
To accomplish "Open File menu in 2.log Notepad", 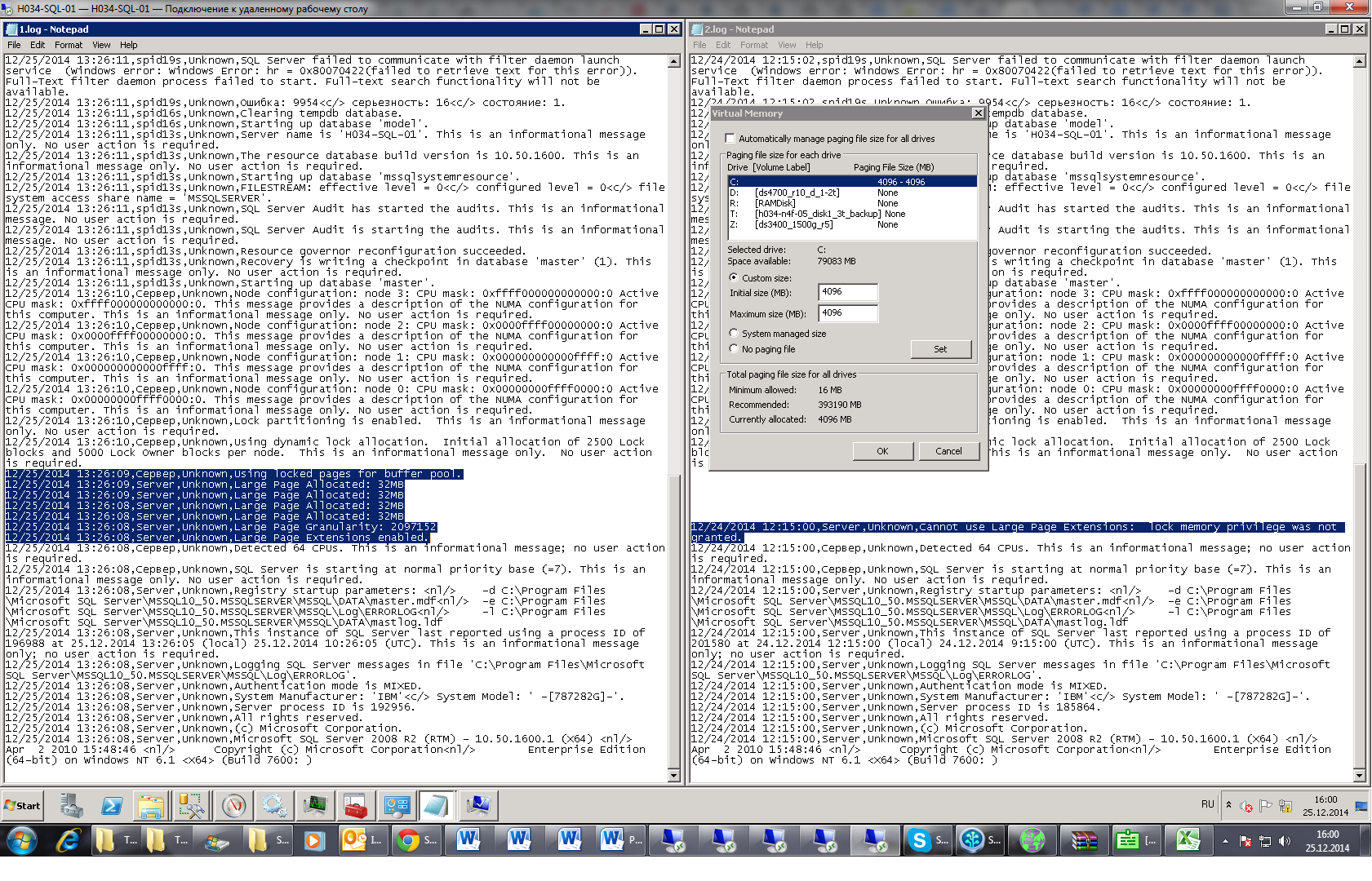I will (699, 45).
